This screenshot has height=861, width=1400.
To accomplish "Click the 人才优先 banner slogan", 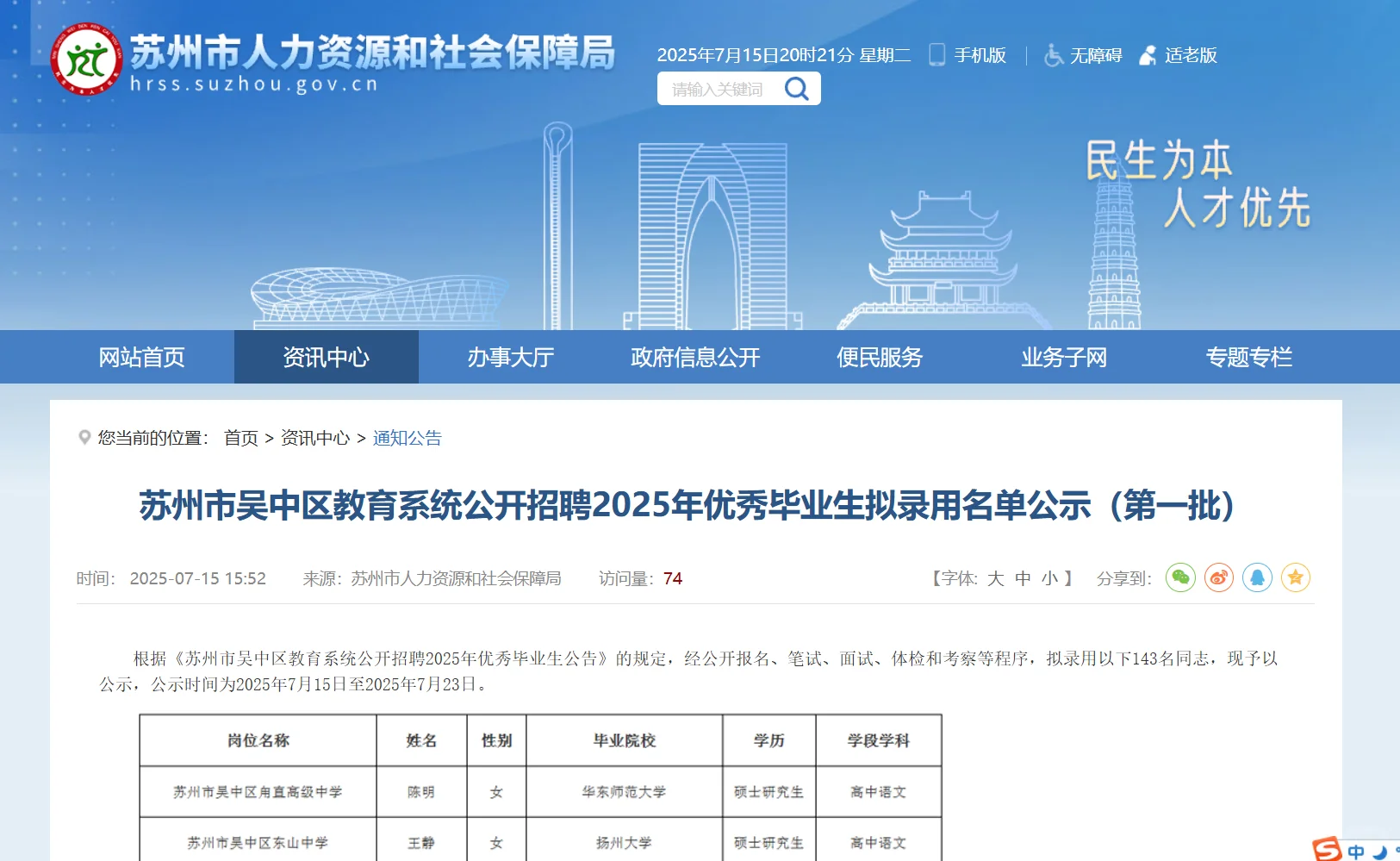I will tap(1237, 208).
